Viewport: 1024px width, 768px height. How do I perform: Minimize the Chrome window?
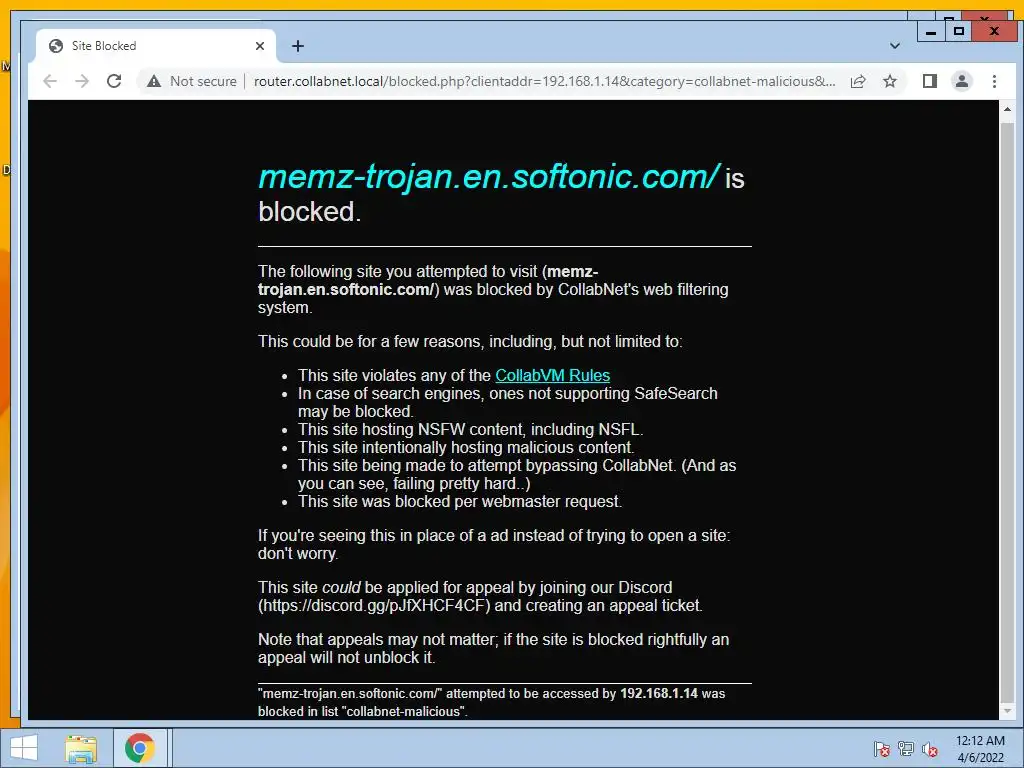pyautogui.click(x=931, y=31)
